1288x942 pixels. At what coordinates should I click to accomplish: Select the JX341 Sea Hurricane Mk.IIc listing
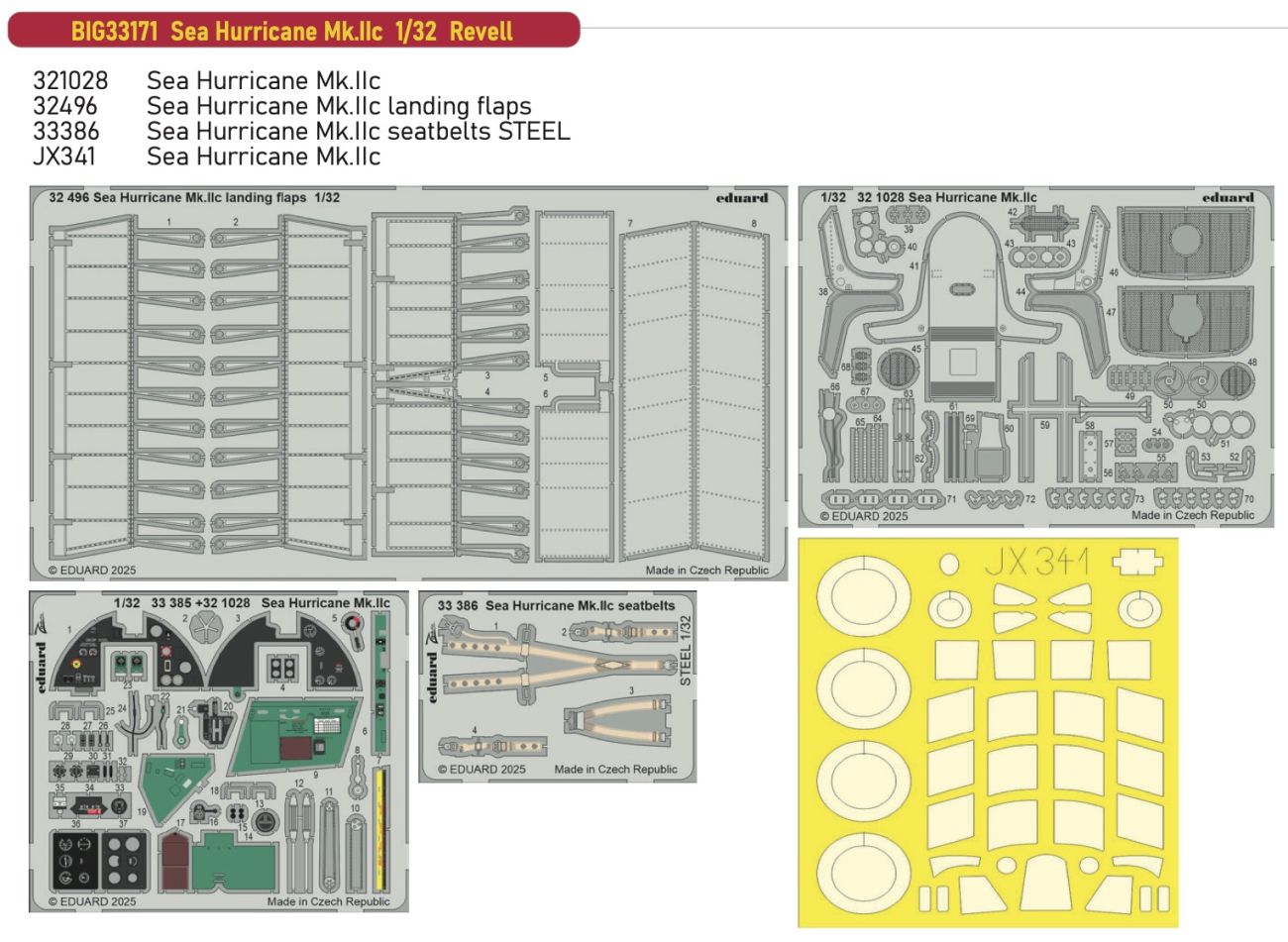click(206, 157)
